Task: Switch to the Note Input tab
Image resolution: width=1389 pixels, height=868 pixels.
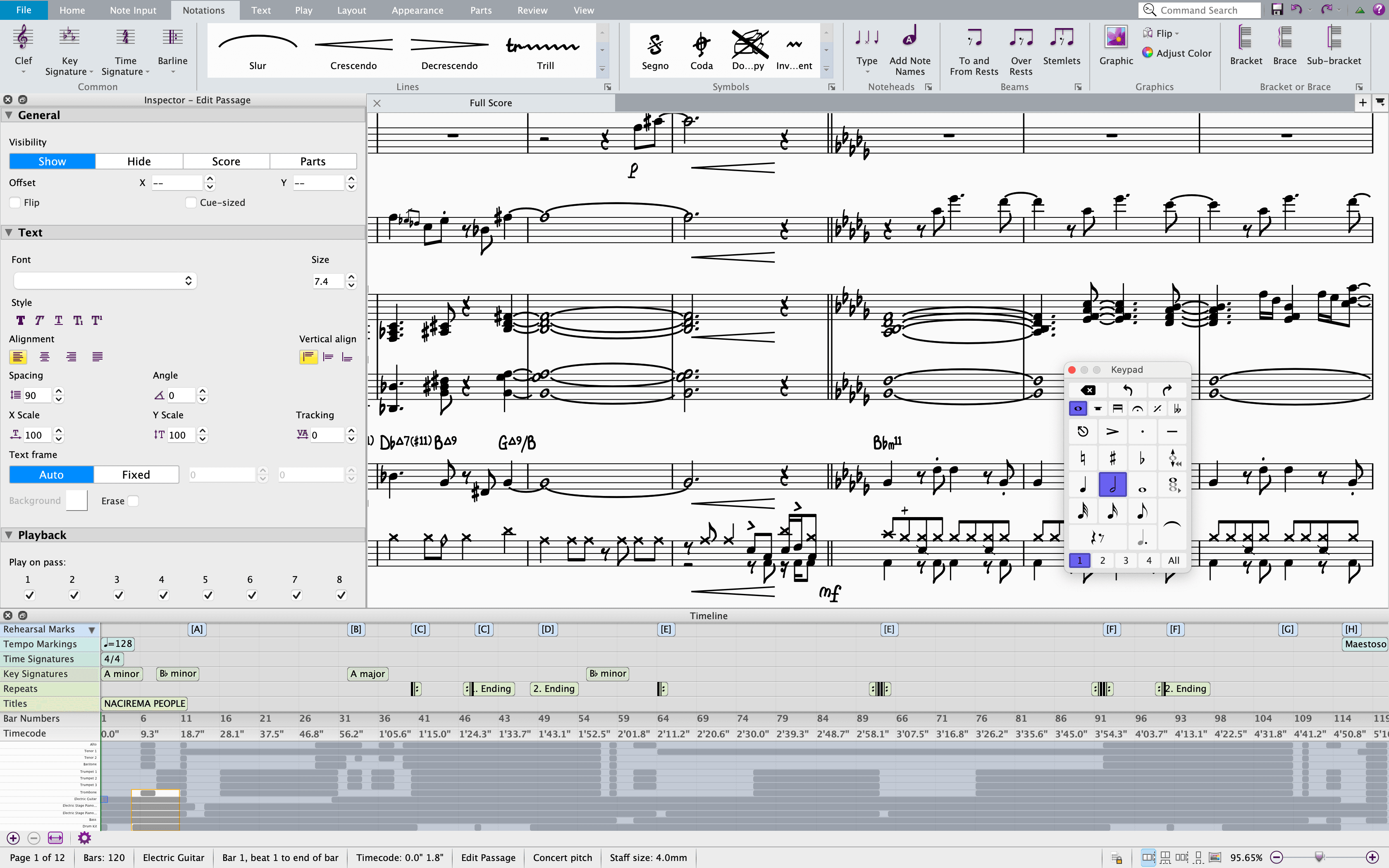Action: tap(133, 10)
